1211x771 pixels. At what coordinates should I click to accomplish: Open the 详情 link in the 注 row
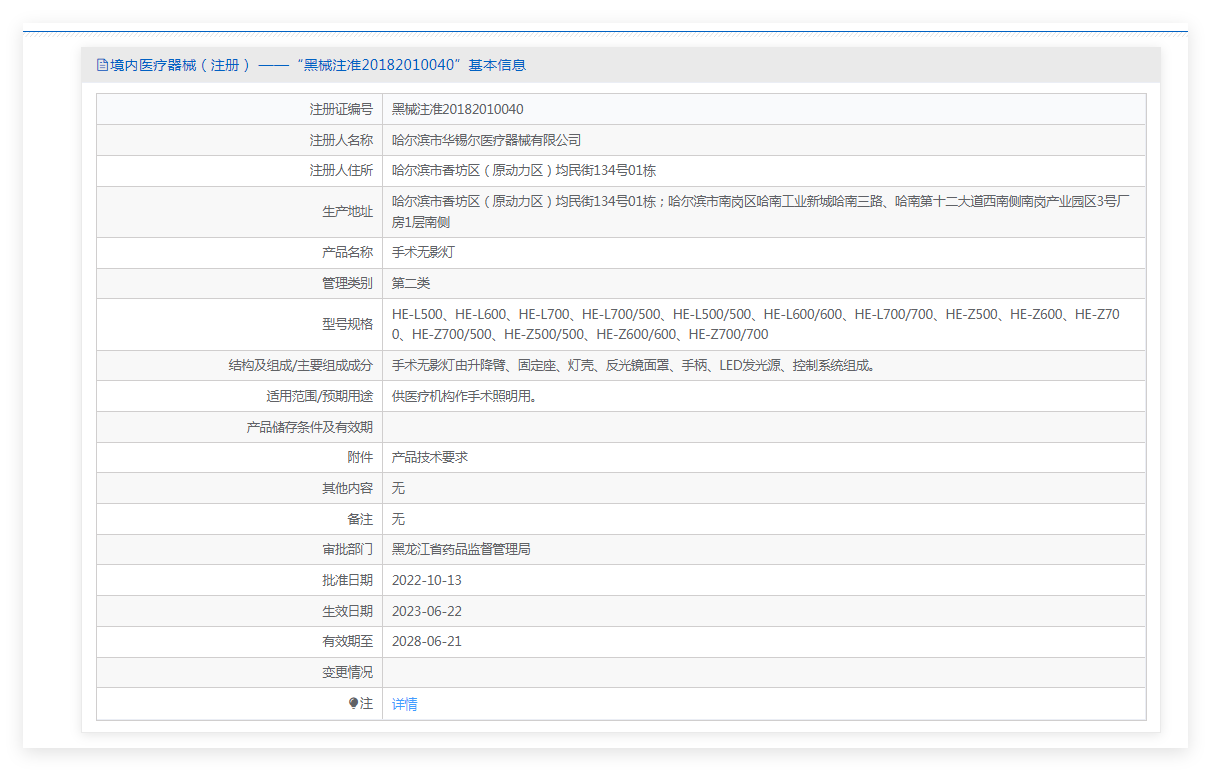[x=404, y=704]
